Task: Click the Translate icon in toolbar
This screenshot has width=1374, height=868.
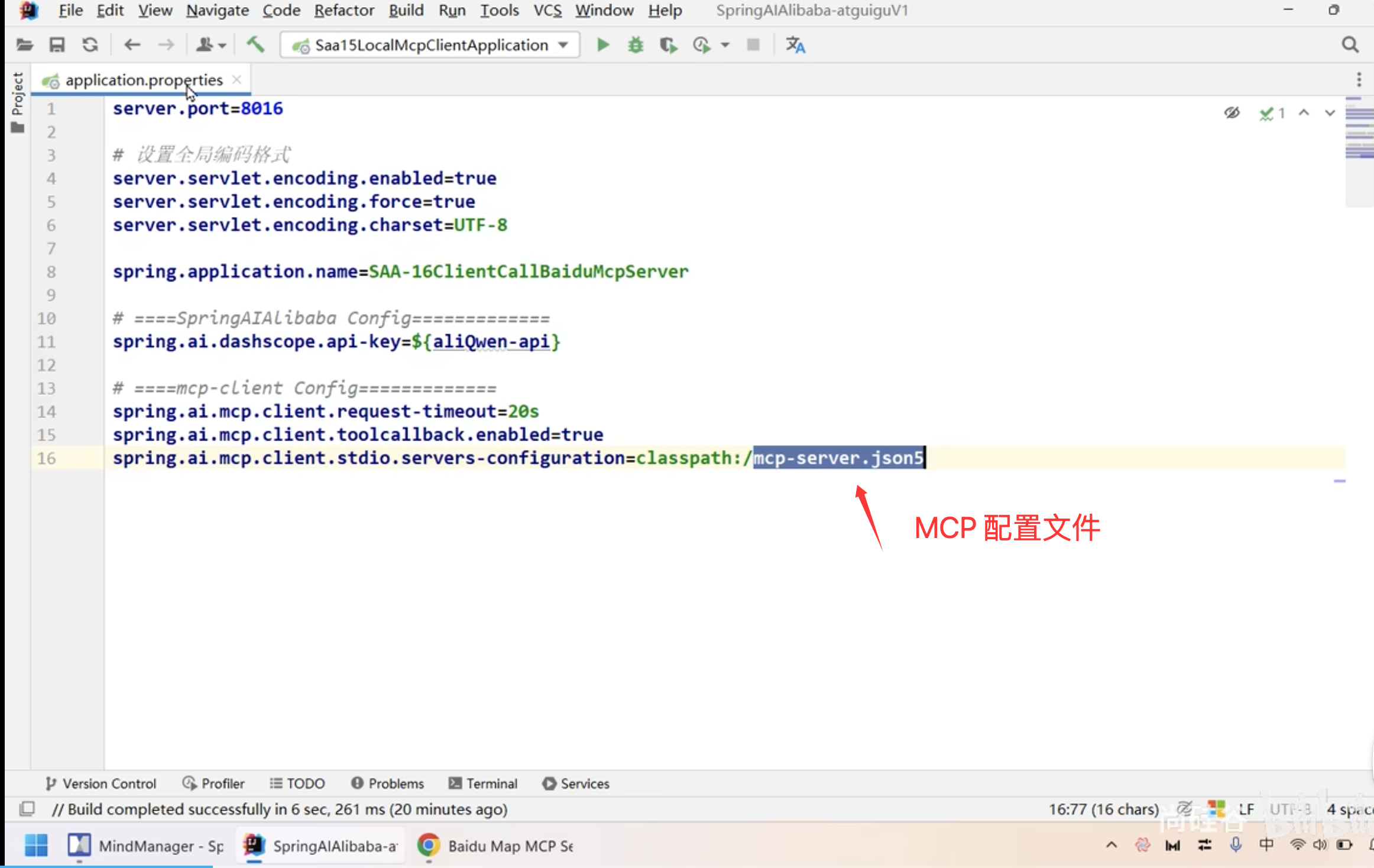Action: tap(795, 45)
